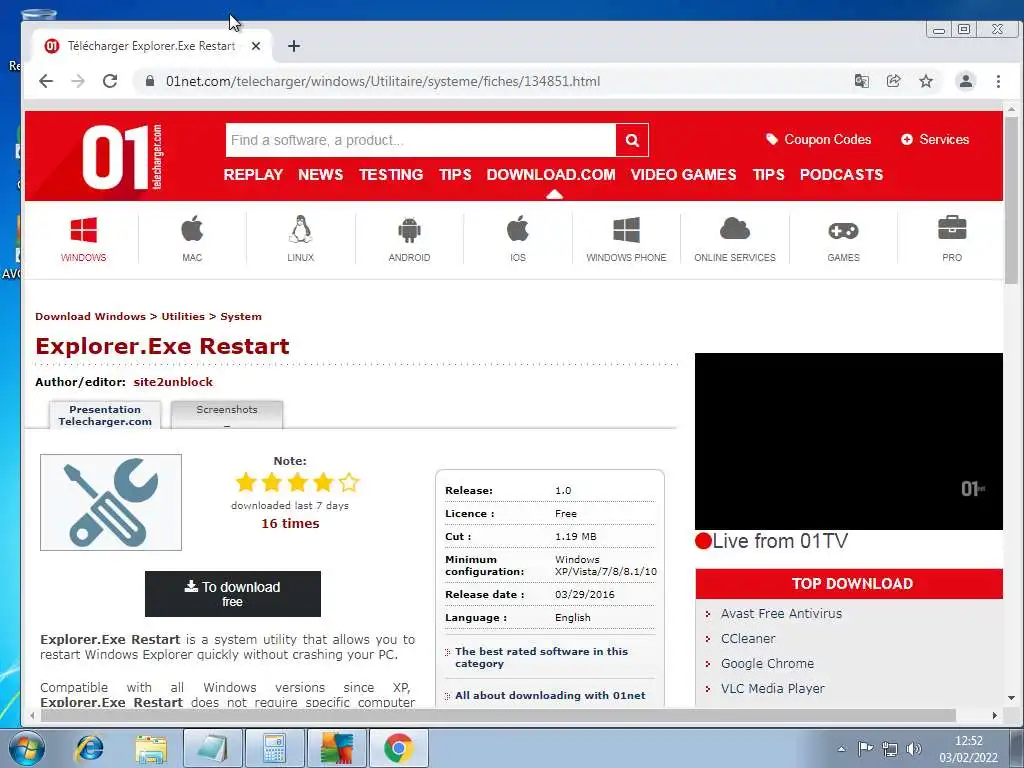The width and height of the screenshot is (1024, 768).
Task: Click the Download Windows breadcrumb
Action: (x=90, y=316)
